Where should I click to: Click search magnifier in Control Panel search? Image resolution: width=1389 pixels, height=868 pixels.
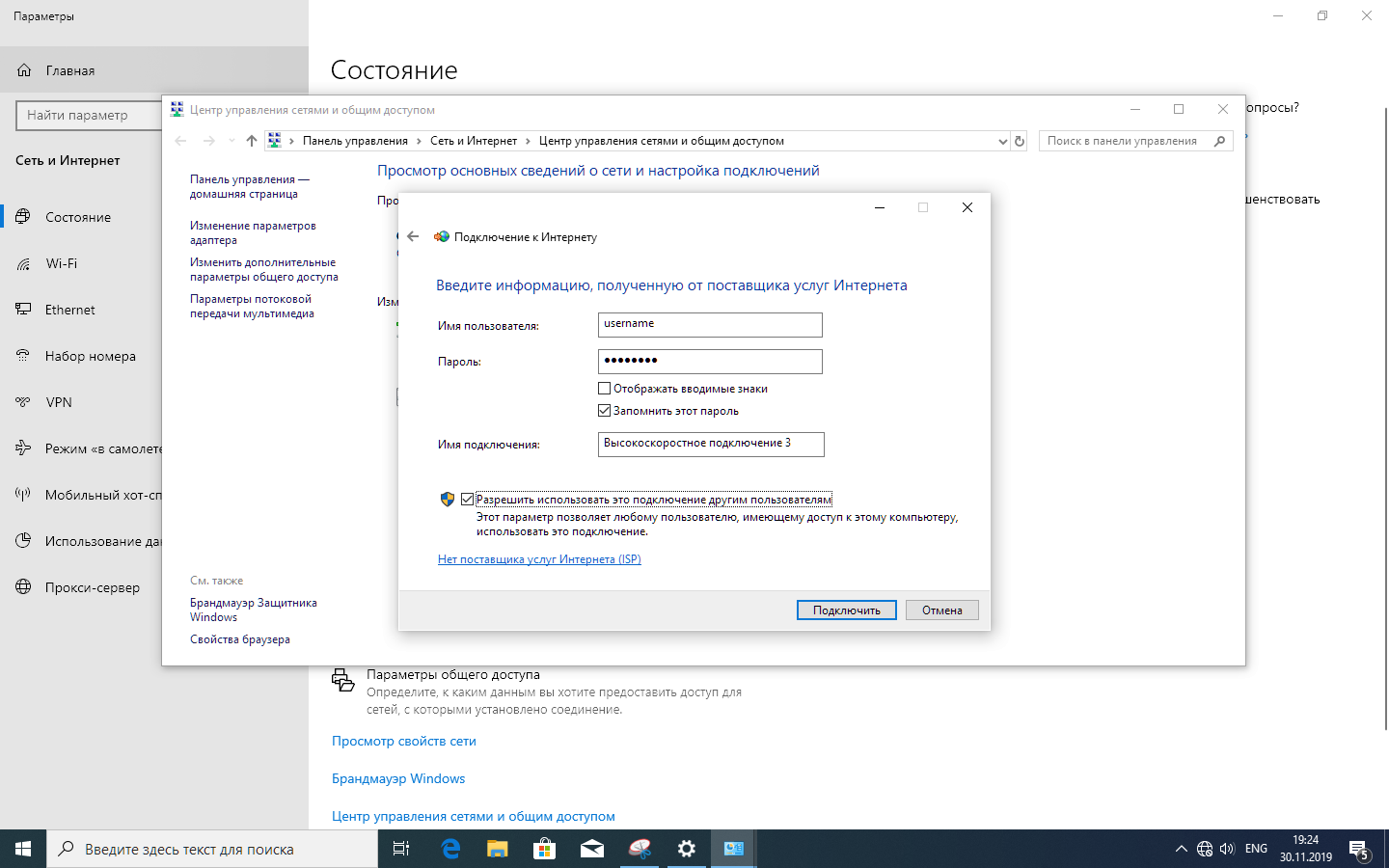(x=1219, y=141)
